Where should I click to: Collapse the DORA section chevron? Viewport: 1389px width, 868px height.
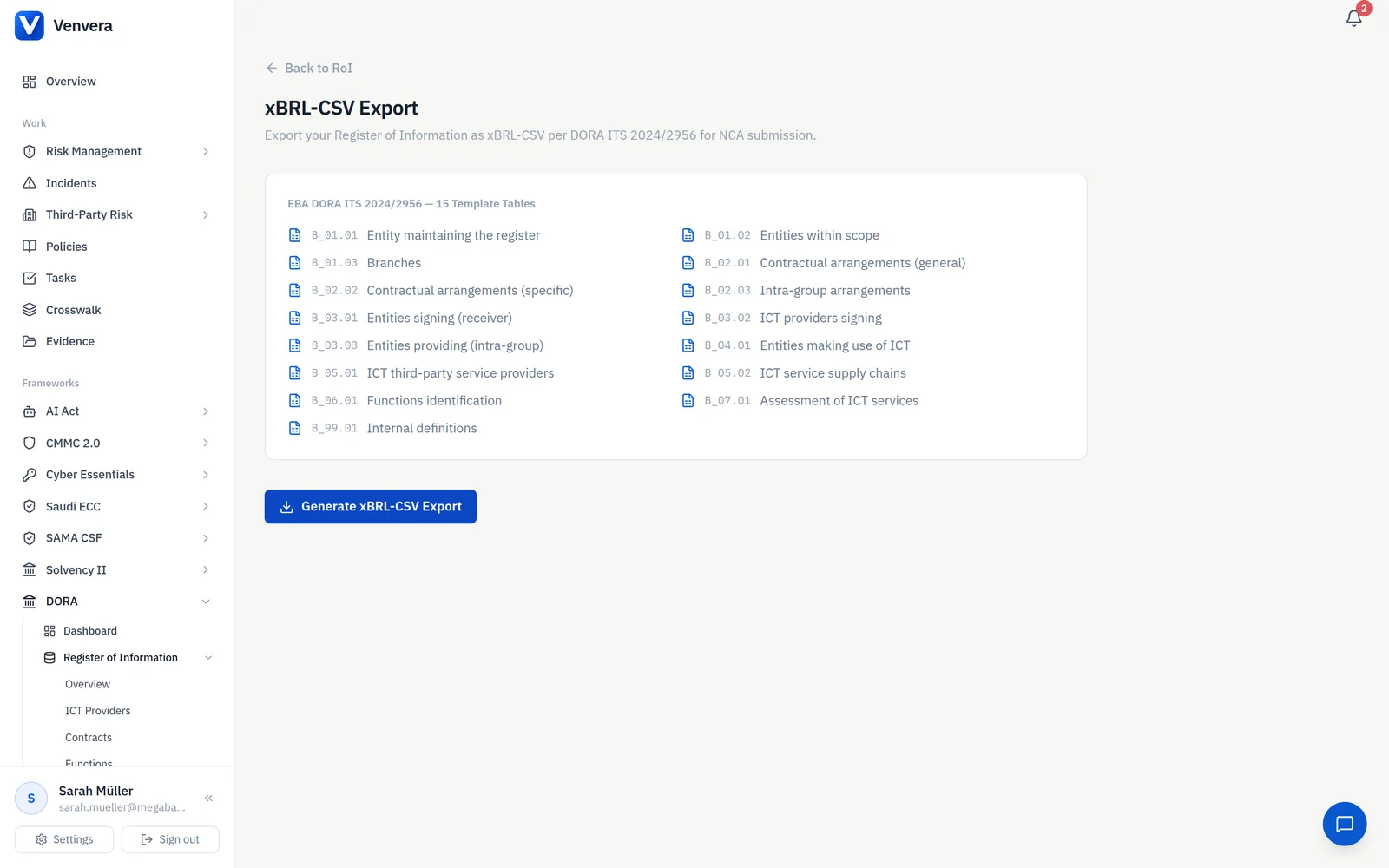[206, 602]
